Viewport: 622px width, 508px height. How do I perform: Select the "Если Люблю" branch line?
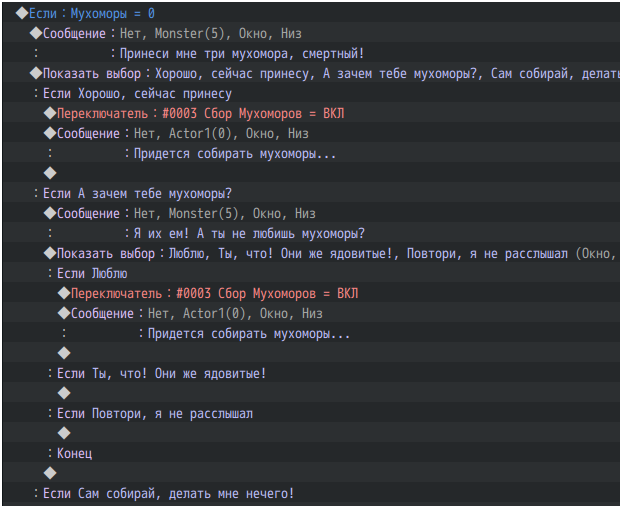point(92,273)
